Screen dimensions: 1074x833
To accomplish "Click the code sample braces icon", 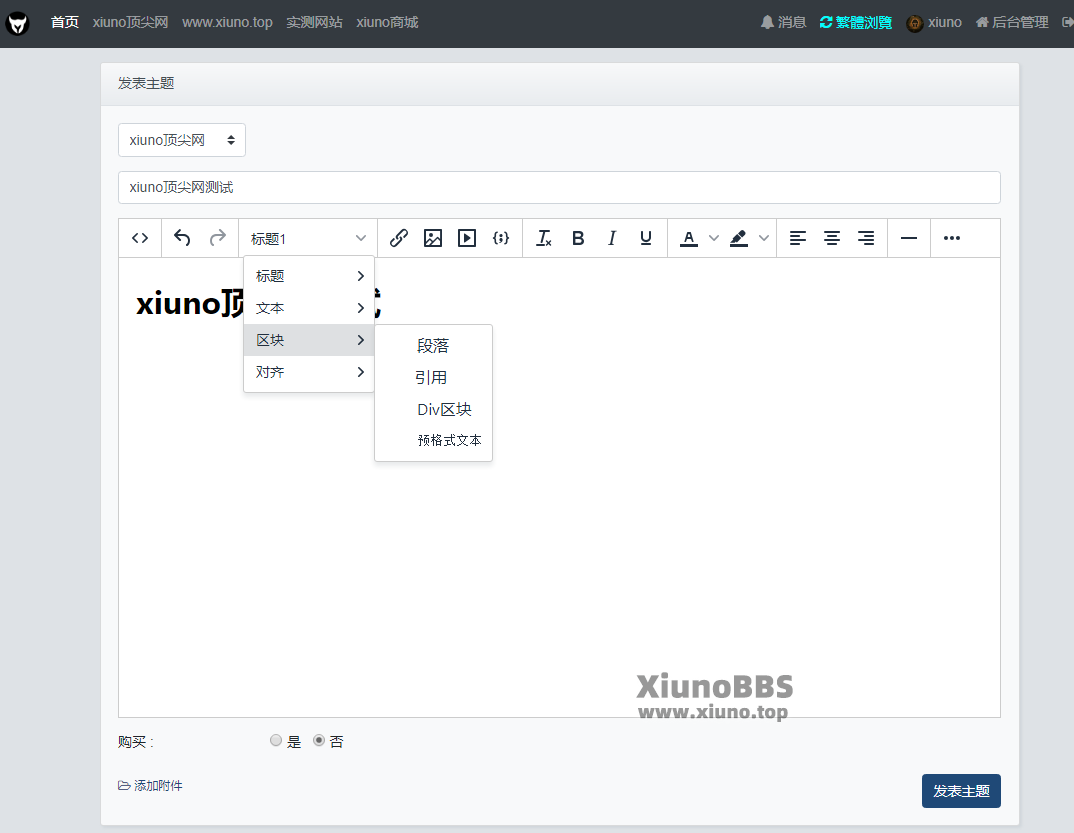I will [501, 238].
